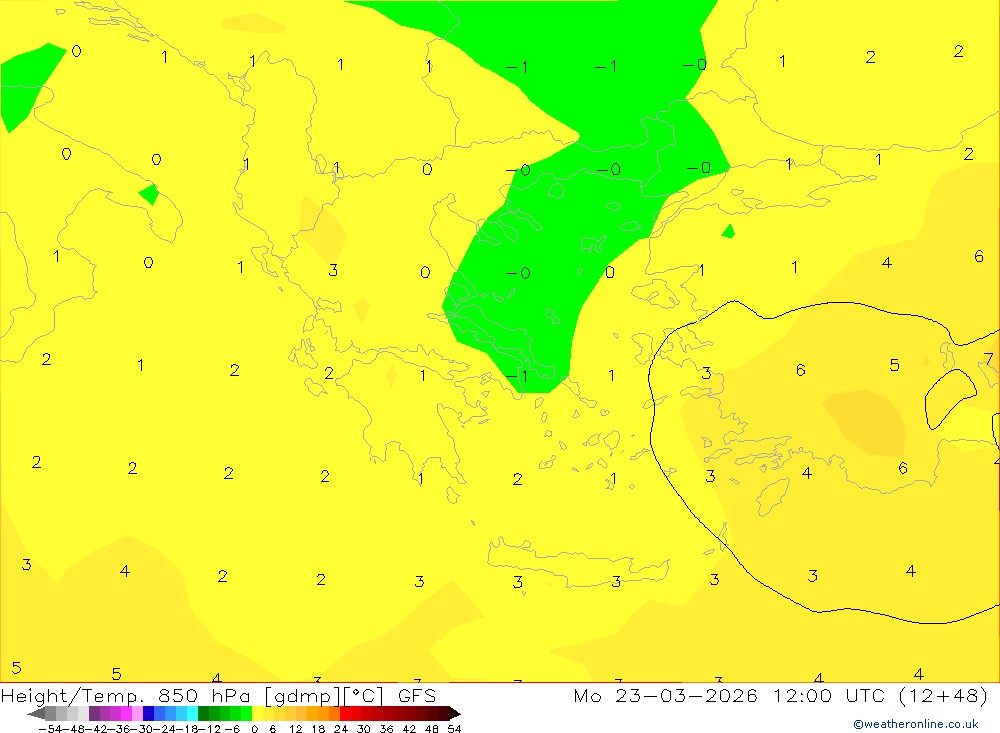Pick the bright red legend swatch above 24

pos(345,714)
